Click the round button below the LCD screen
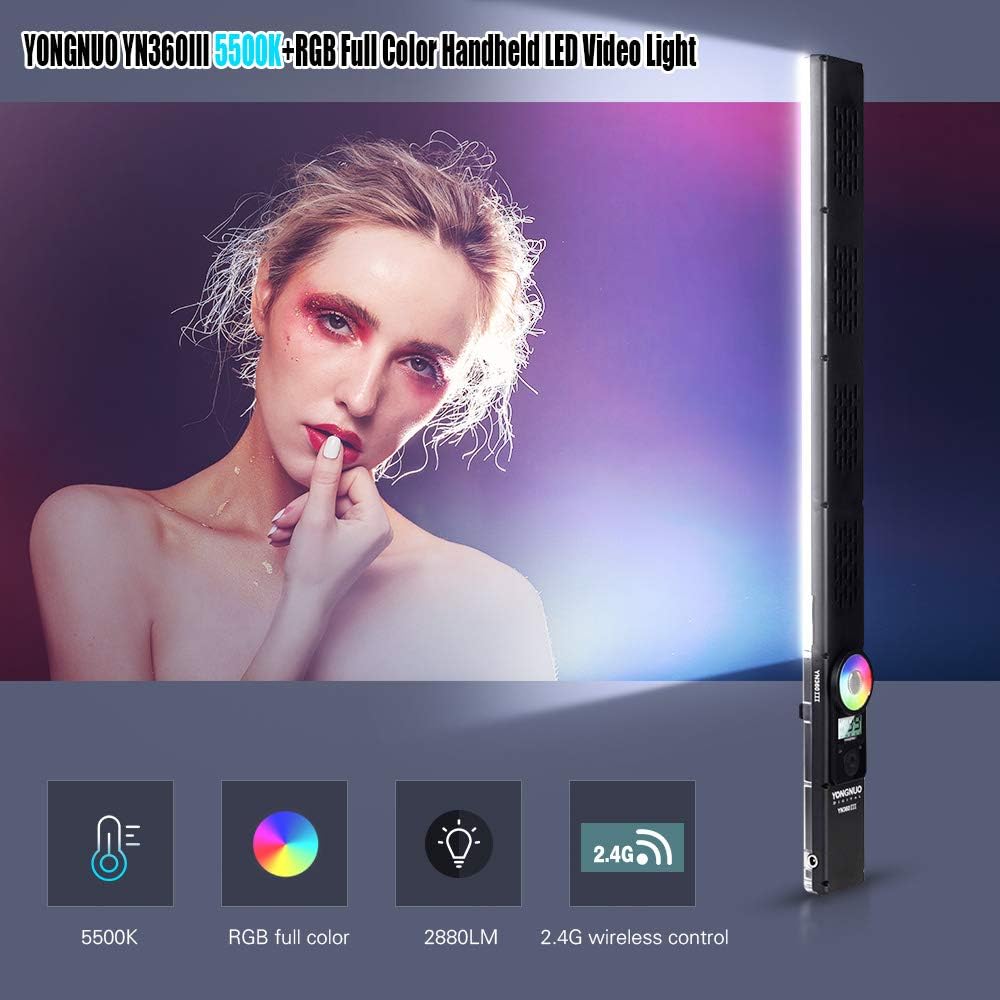Image resolution: width=1000 pixels, height=1000 pixels. pyautogui.click(x=851, y=761)
